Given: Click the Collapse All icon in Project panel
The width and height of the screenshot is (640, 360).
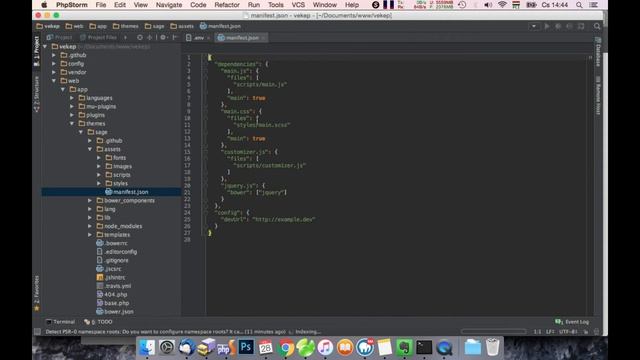Looking at the screenshot, I should (x=149, y=37).
